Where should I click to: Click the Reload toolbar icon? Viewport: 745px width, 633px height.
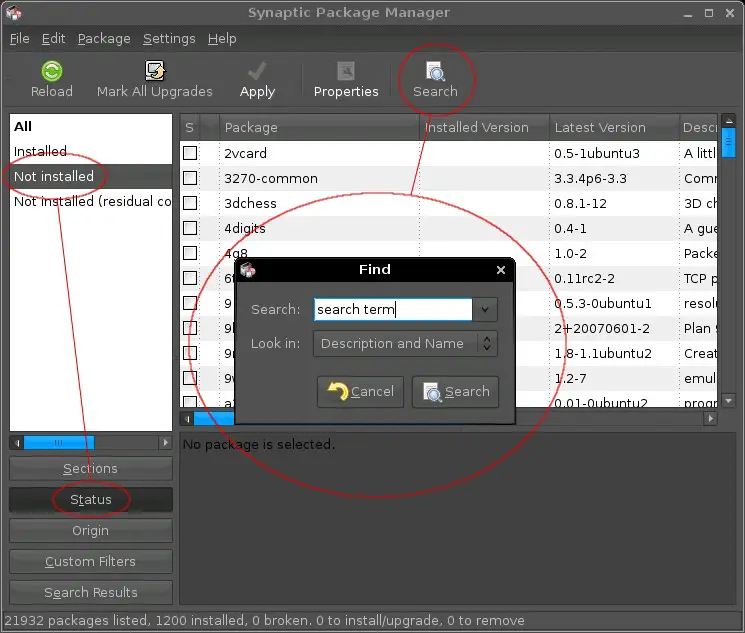pos(52,71)
